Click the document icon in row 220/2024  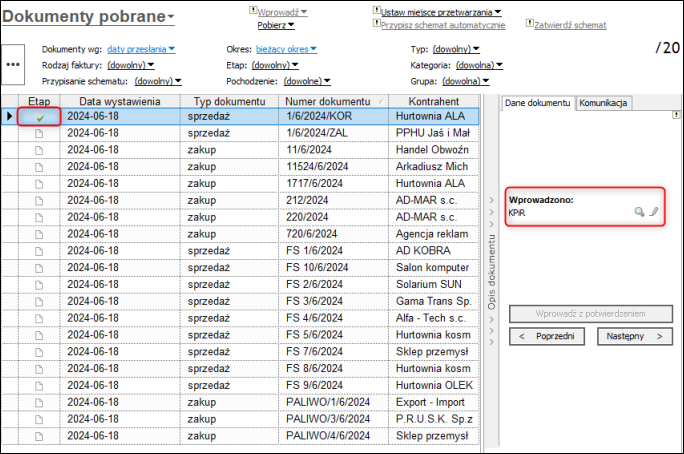(x=39, y=218)
